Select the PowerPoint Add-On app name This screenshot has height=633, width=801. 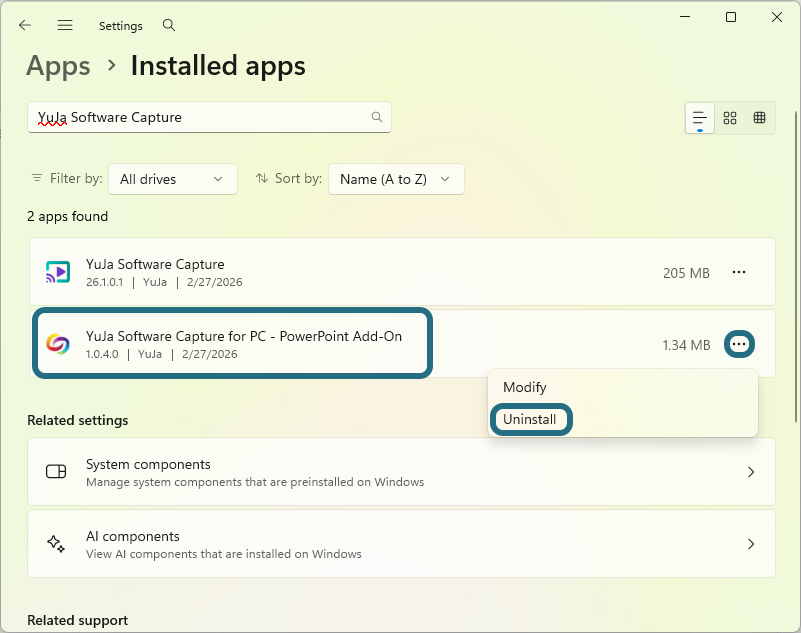[x=244, y=336]
